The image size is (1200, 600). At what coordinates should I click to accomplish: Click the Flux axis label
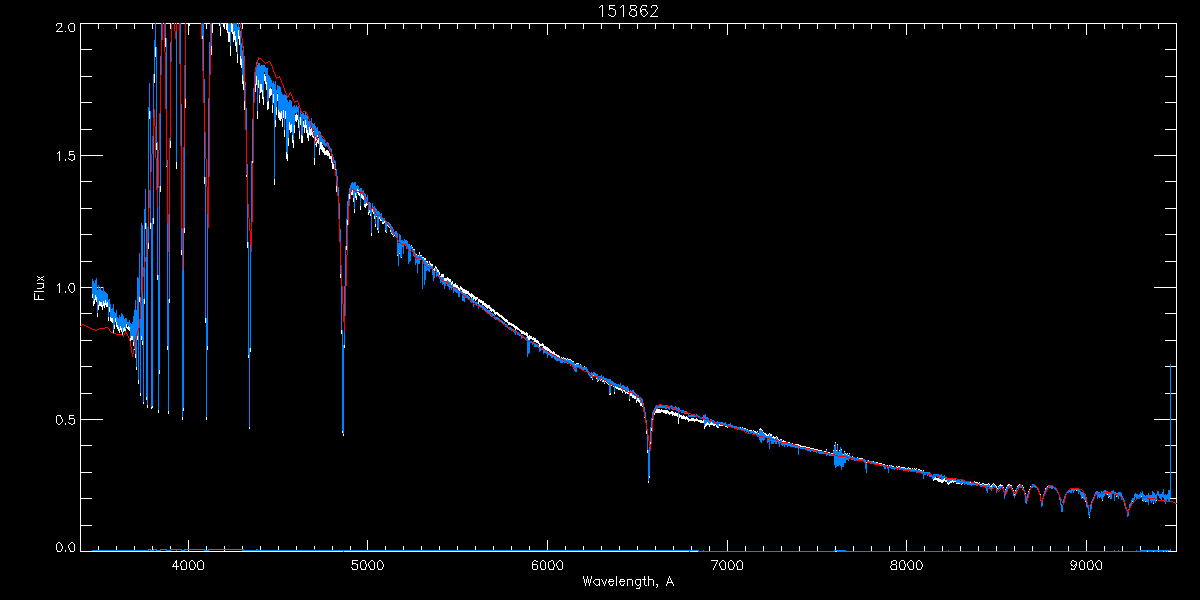(39, 288)
